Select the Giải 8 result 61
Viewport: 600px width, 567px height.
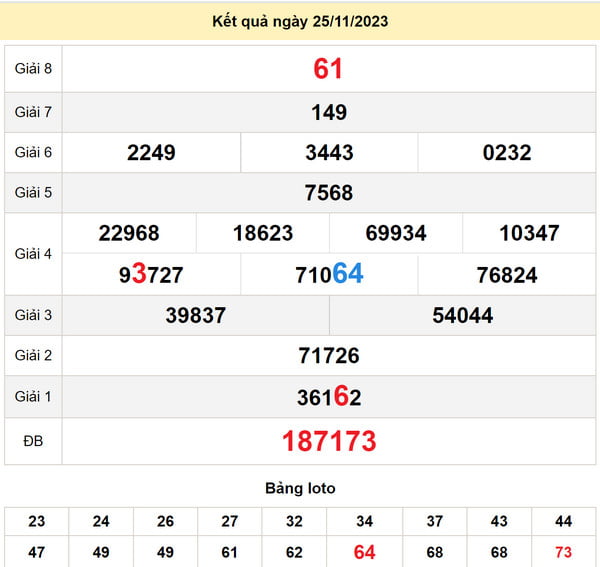[328, 69]
